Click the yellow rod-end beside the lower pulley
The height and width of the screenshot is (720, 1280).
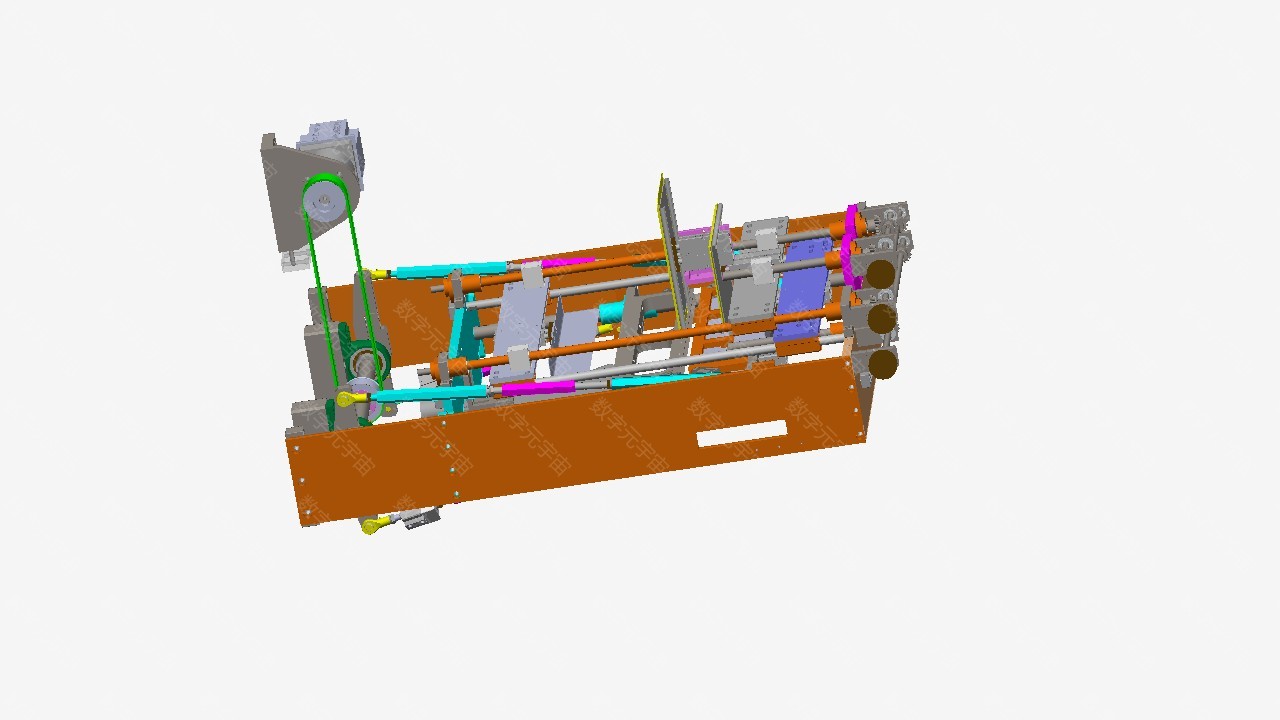pos(349,399)
